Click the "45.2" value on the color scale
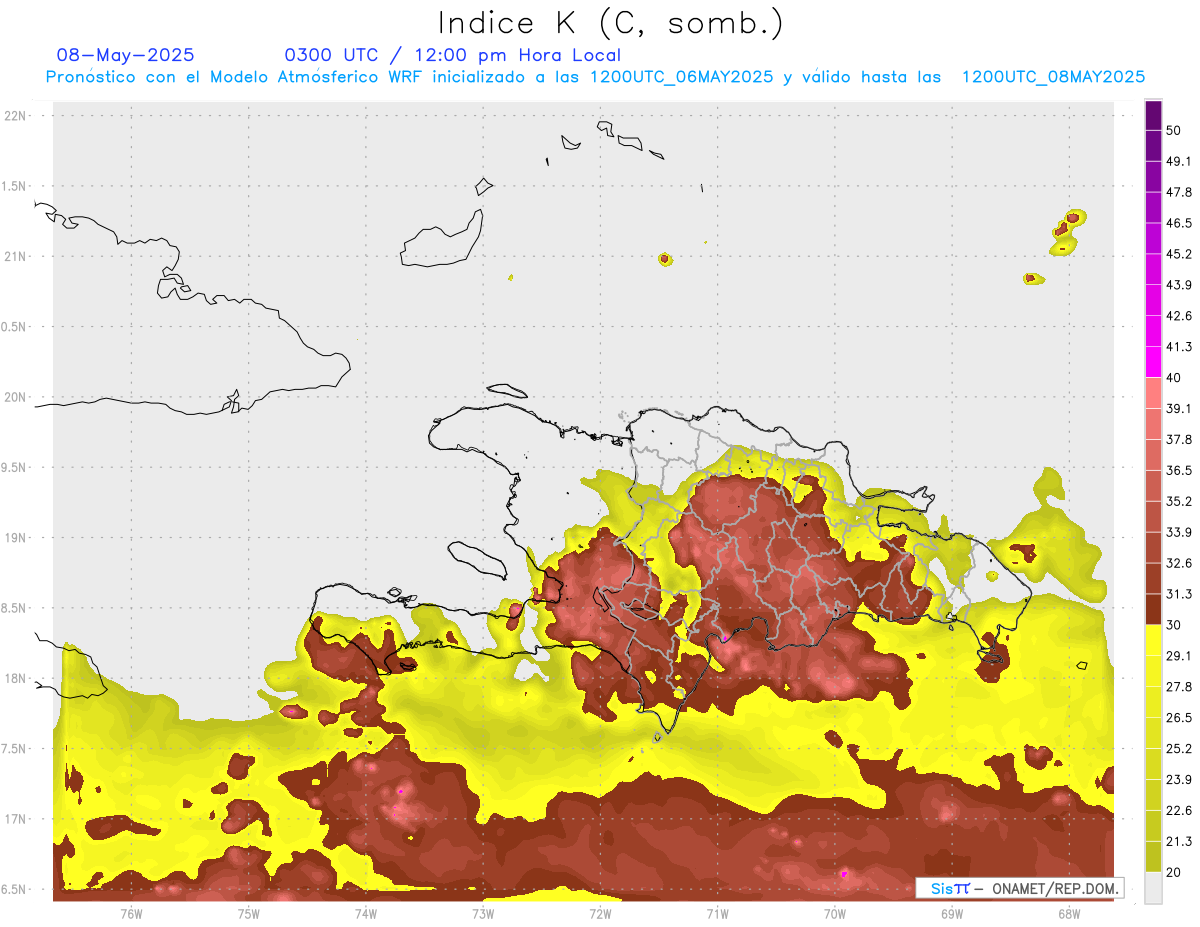The width and height of the screenshot is (1200, 927). pos(1179,254)
